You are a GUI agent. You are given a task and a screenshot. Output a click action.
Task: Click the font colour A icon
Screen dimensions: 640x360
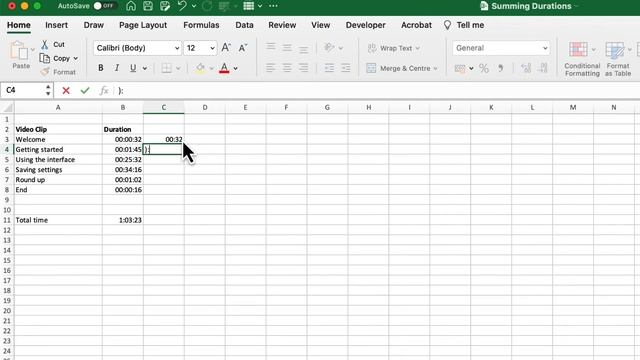pyautogui.click(x=224, y=68)
